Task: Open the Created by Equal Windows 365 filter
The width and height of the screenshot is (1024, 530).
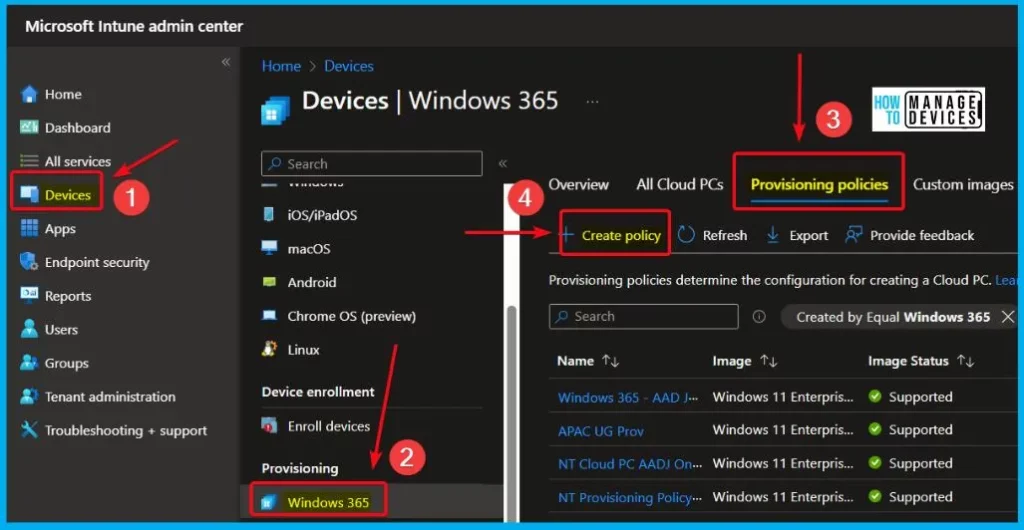Action: (893, 317)
